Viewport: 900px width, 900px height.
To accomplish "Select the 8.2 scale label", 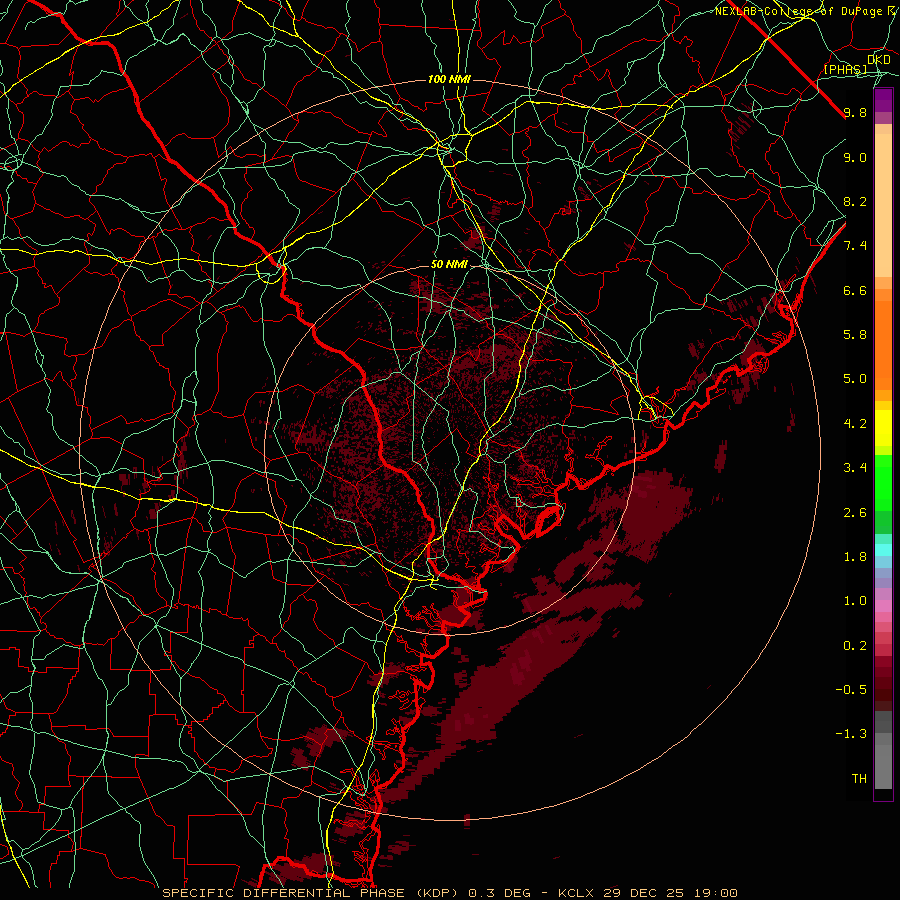I will coord(855,201).
